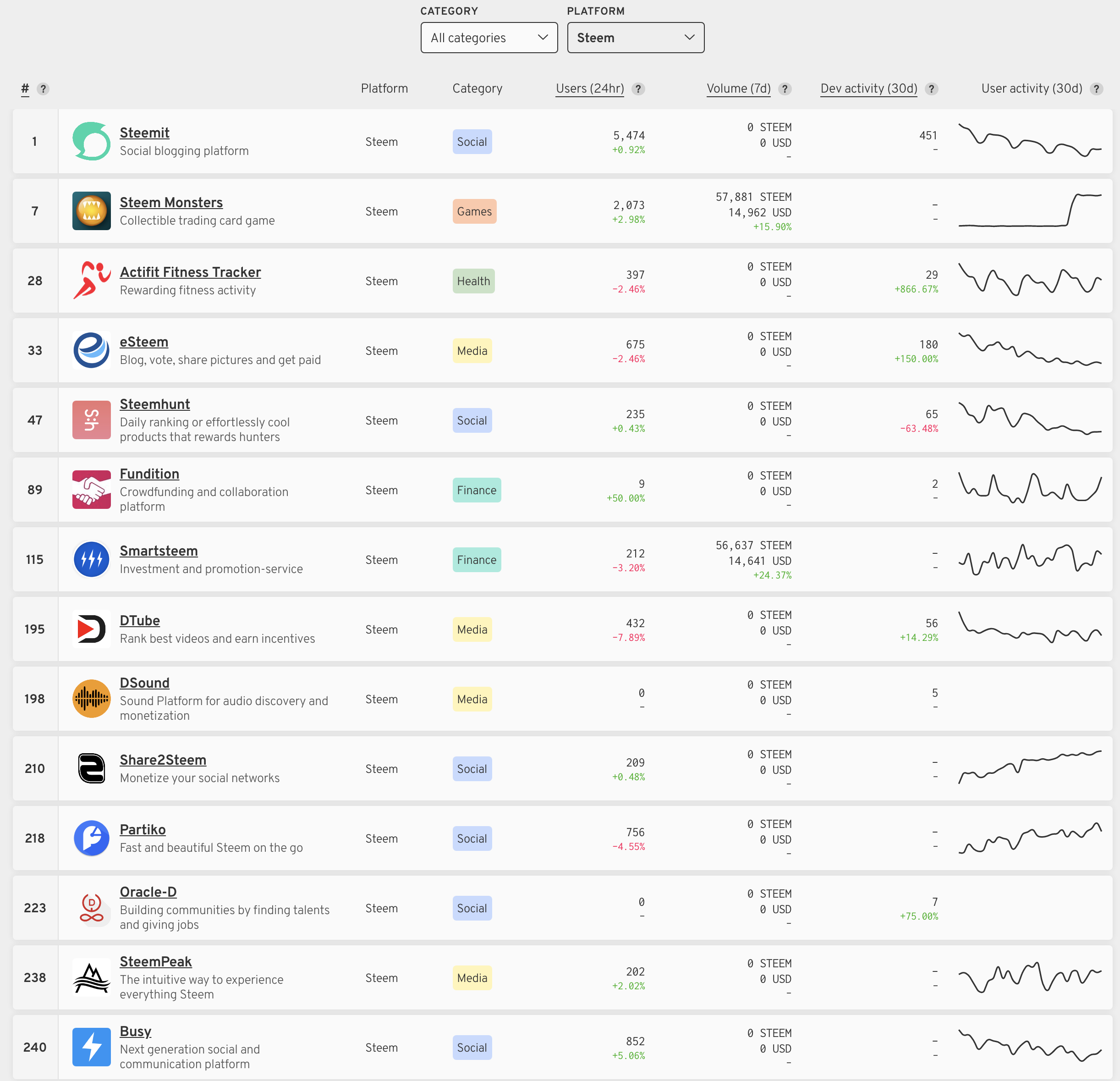Open the Platform dropdown showing Steem

[636, 38]
